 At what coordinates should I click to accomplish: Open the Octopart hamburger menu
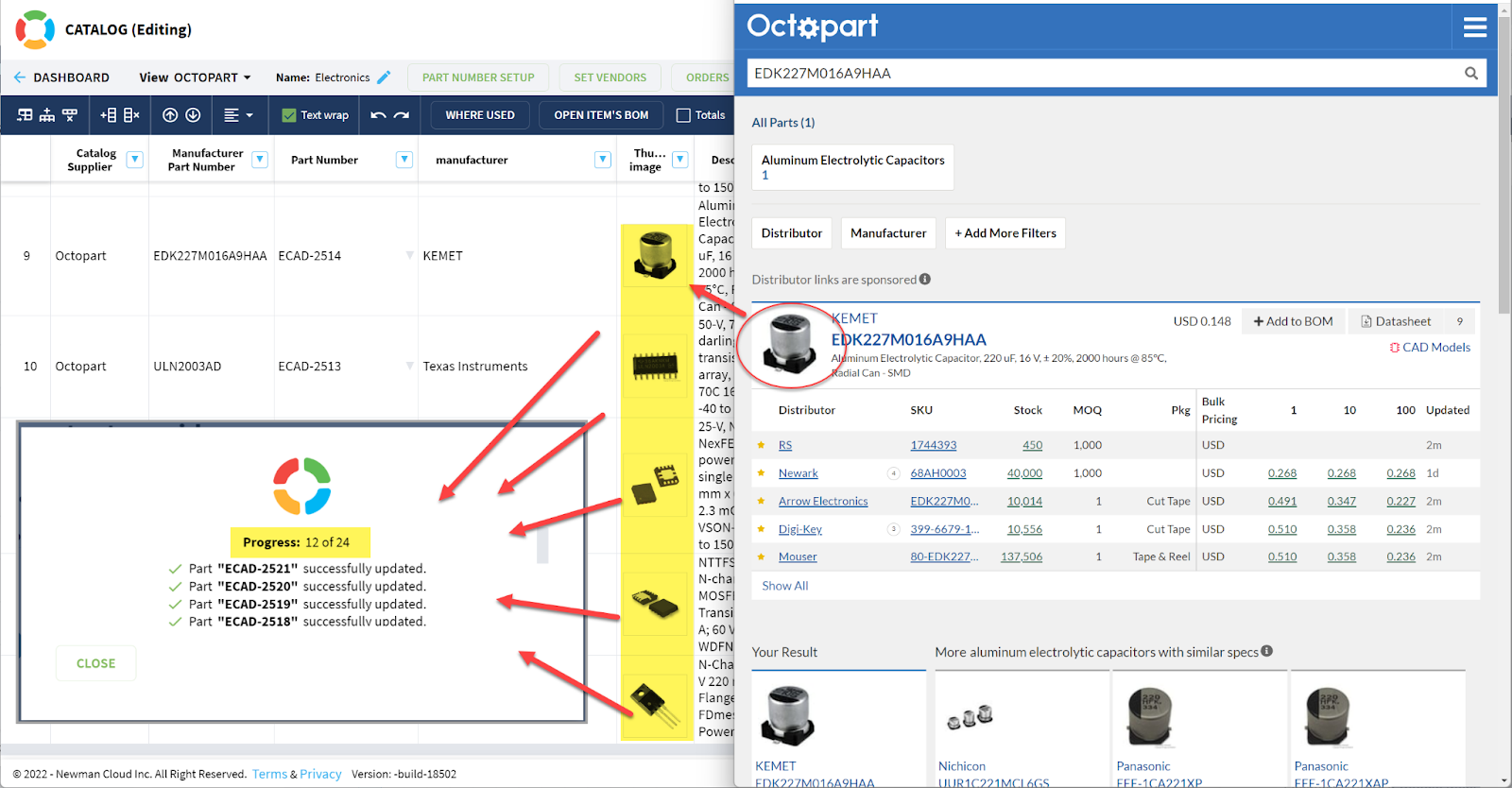1475,27
